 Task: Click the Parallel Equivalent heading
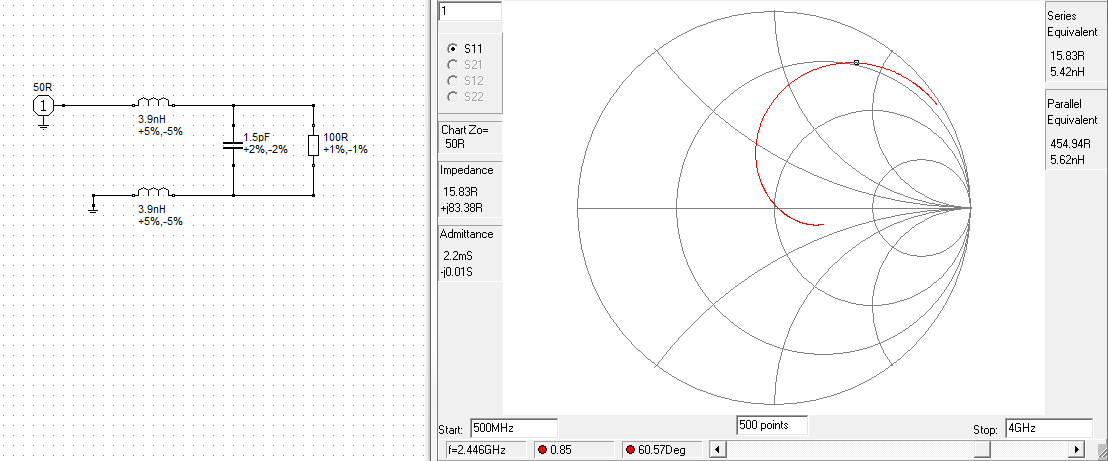1072,112
